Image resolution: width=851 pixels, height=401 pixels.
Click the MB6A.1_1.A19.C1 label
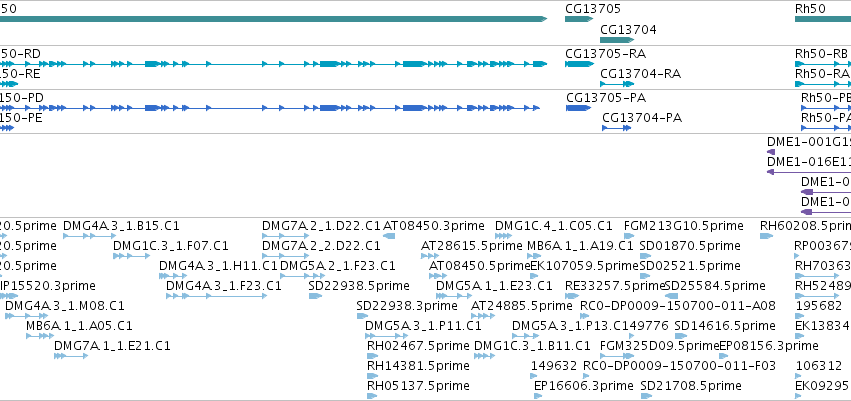click(x=580, y=246)
